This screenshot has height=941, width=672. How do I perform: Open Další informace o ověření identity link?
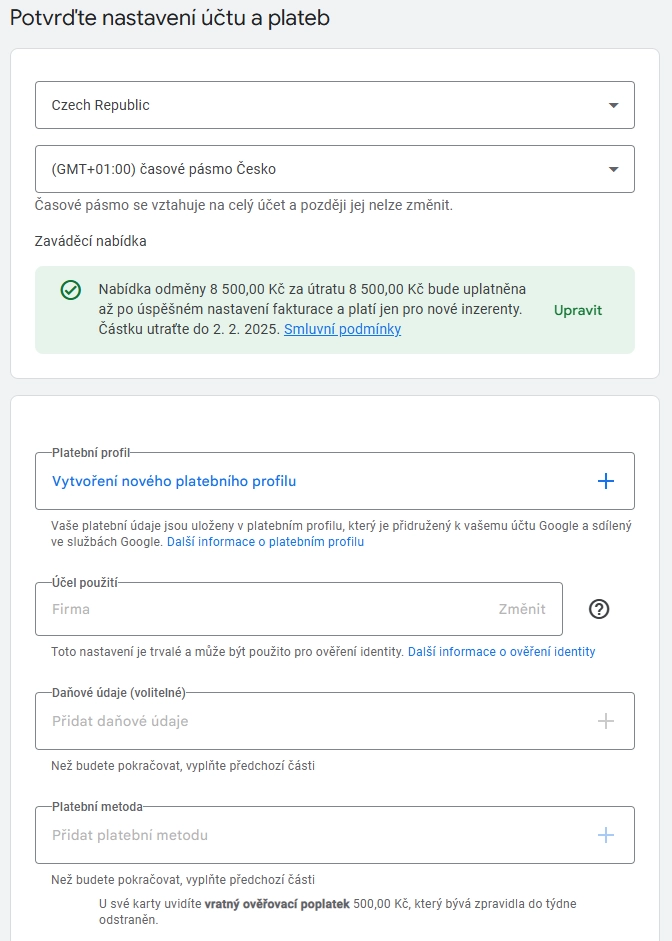(x=502, y=652)
